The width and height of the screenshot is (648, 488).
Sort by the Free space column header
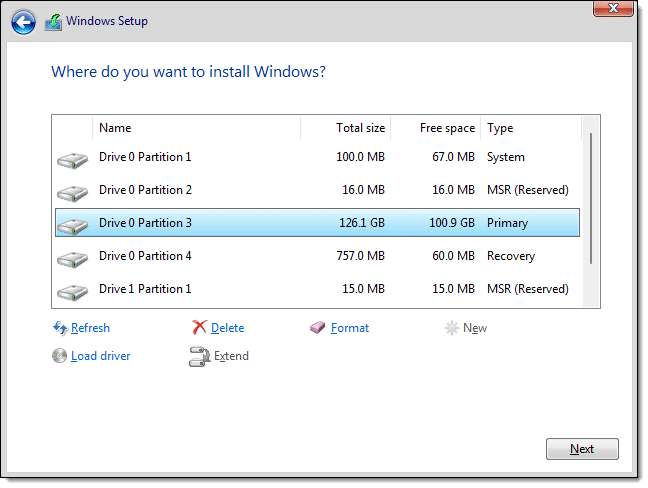point(436,128)
